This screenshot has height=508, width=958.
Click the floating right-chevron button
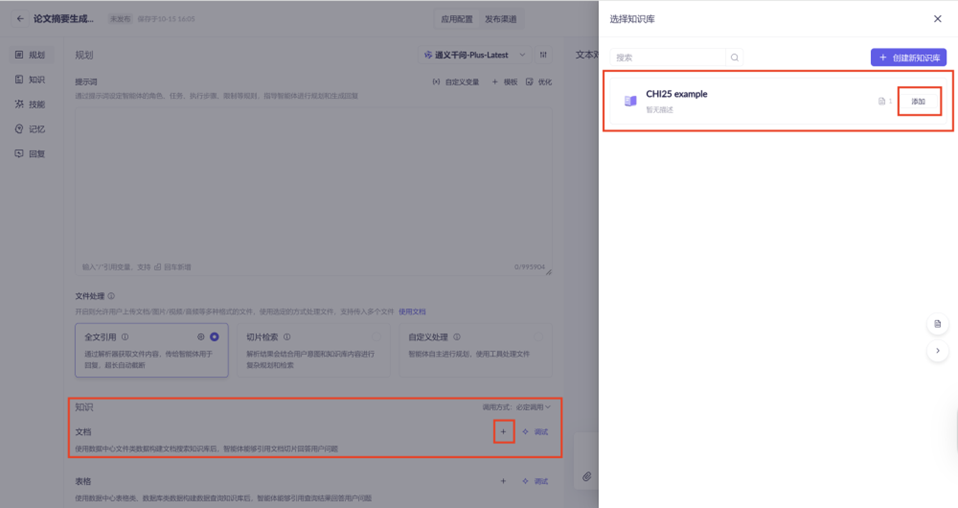pyautogui.click(x=937, y=351)
